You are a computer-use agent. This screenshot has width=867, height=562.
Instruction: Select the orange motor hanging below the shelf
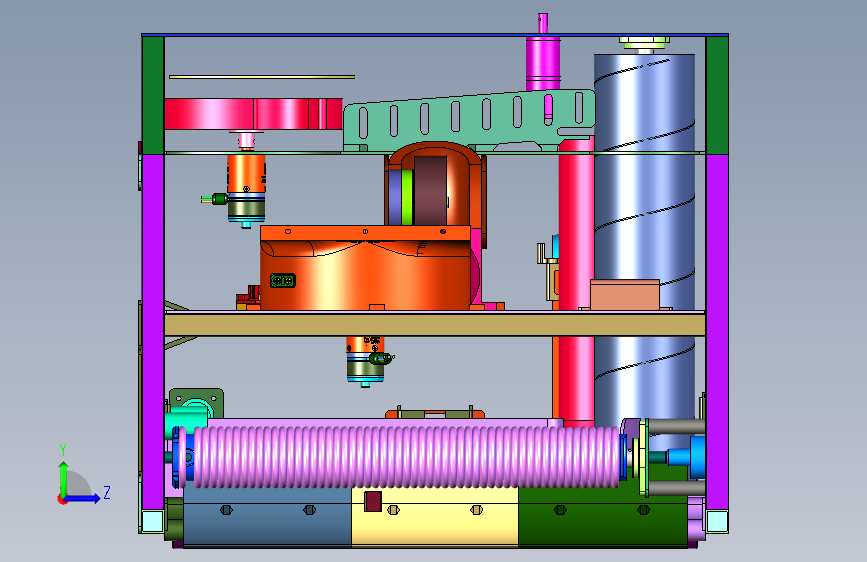pyautogui.click(x=365, y=360)
